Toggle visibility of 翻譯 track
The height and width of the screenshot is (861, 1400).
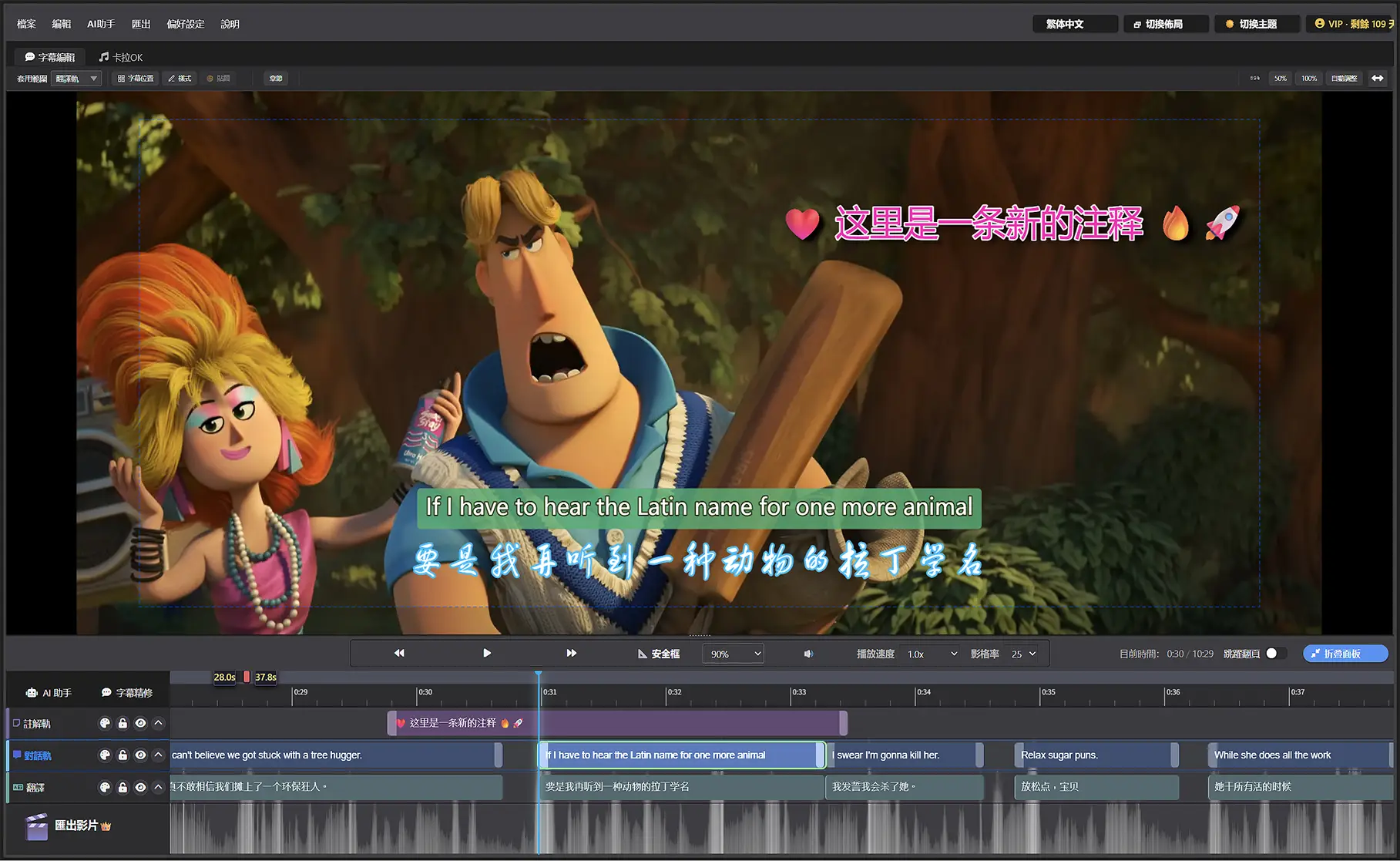point(140,787)
